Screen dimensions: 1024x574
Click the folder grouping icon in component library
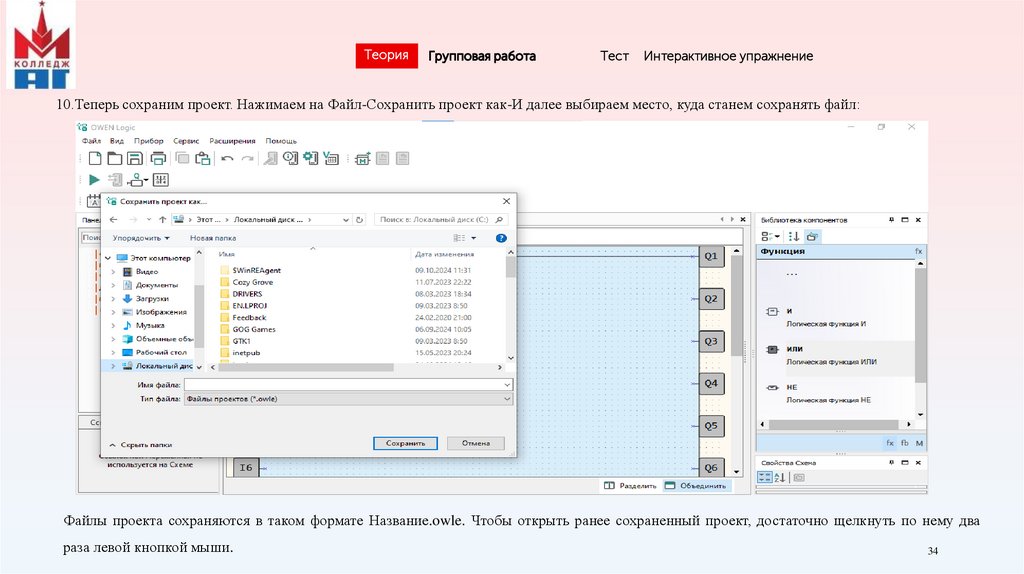tap(812, 236)
